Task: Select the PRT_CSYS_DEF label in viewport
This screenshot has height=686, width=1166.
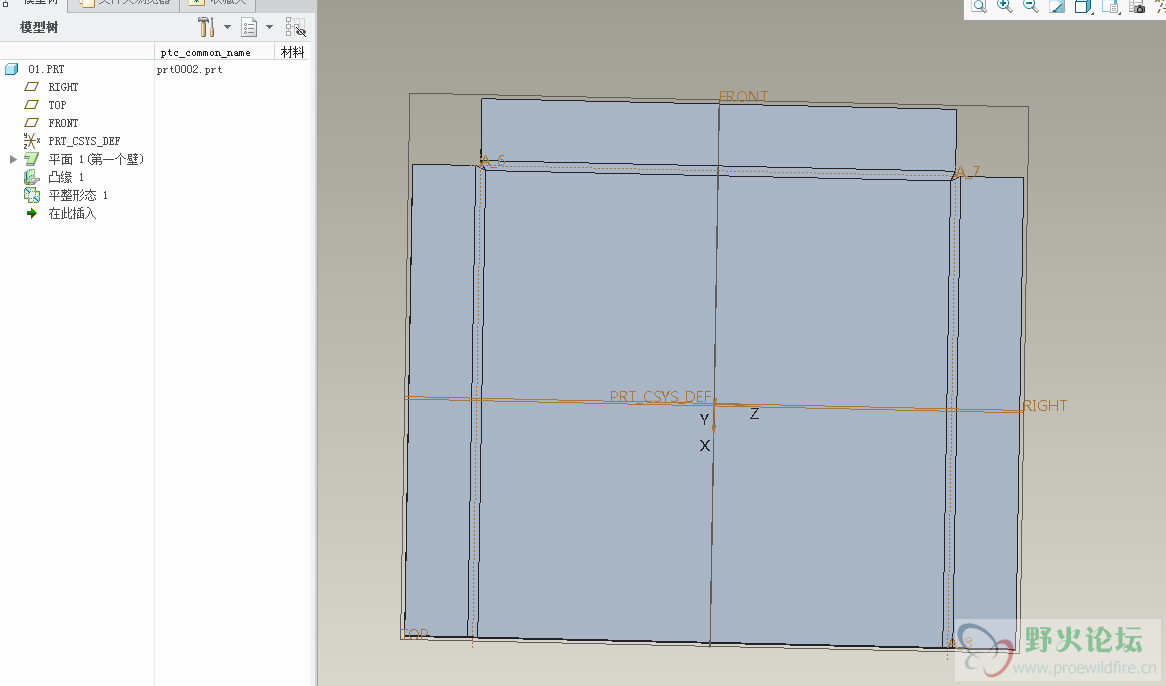Action: (660, 396)
